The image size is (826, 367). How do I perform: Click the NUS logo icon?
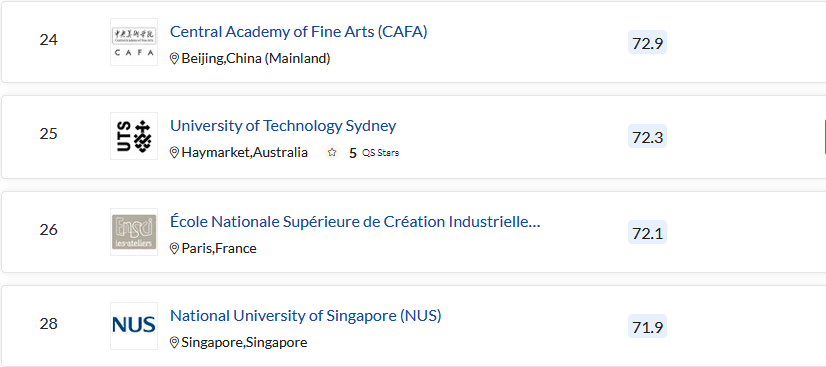pyautogui.click(x=134, y=326)
